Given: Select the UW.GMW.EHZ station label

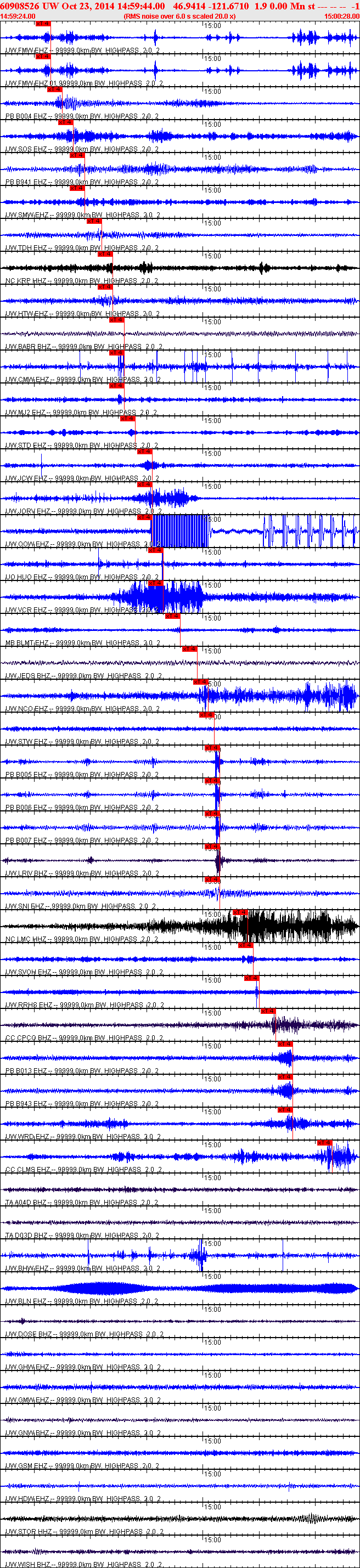Looking at the screenshot, I should click(x=82, y=1400).
